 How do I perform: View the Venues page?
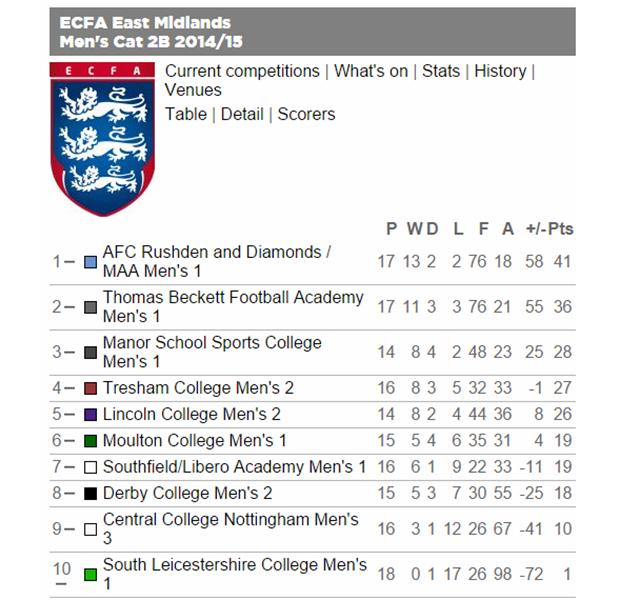point(193,91)
